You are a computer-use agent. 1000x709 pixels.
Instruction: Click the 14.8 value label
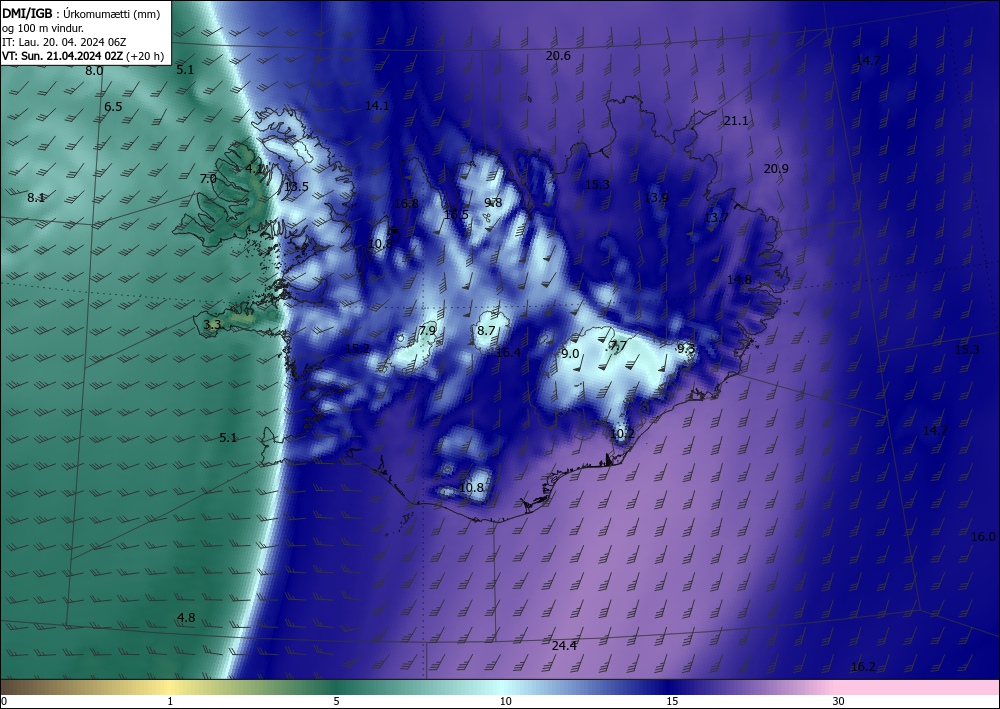739,280
